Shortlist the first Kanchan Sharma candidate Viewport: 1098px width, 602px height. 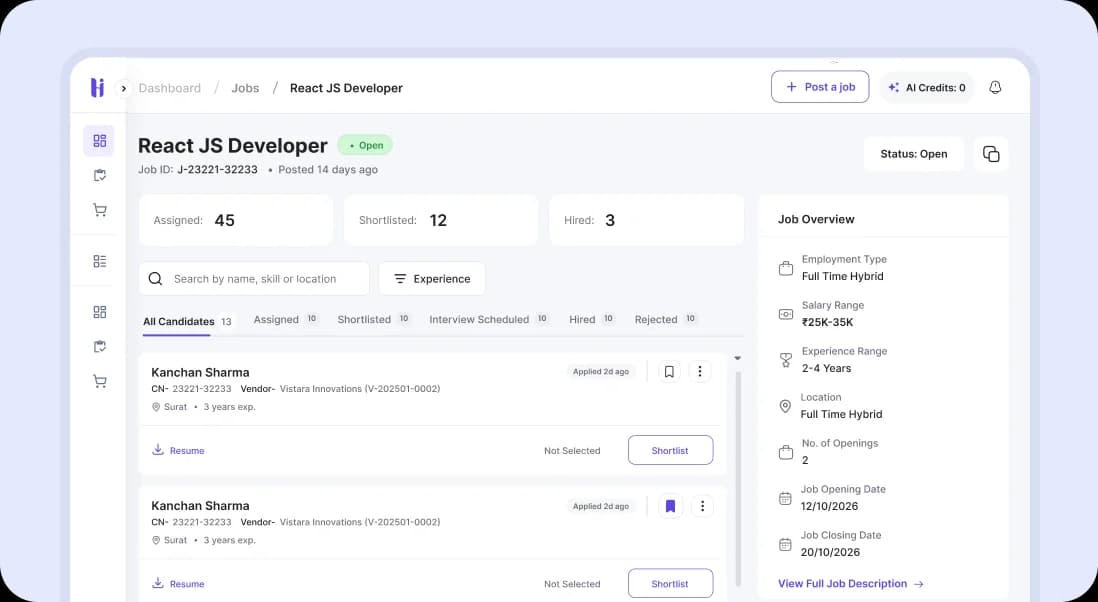[x=670, y=450]
